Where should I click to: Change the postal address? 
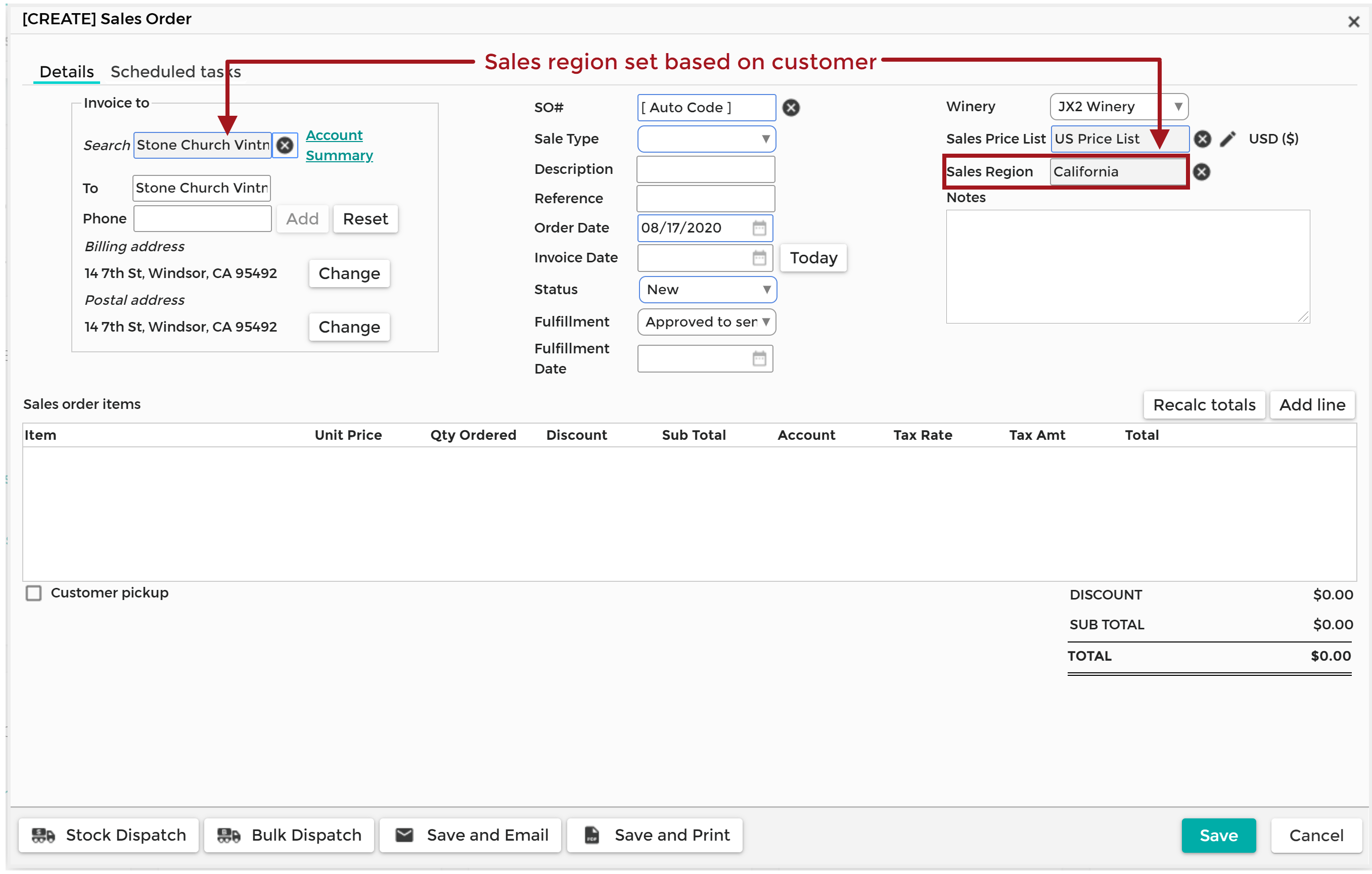coord(349,327)
